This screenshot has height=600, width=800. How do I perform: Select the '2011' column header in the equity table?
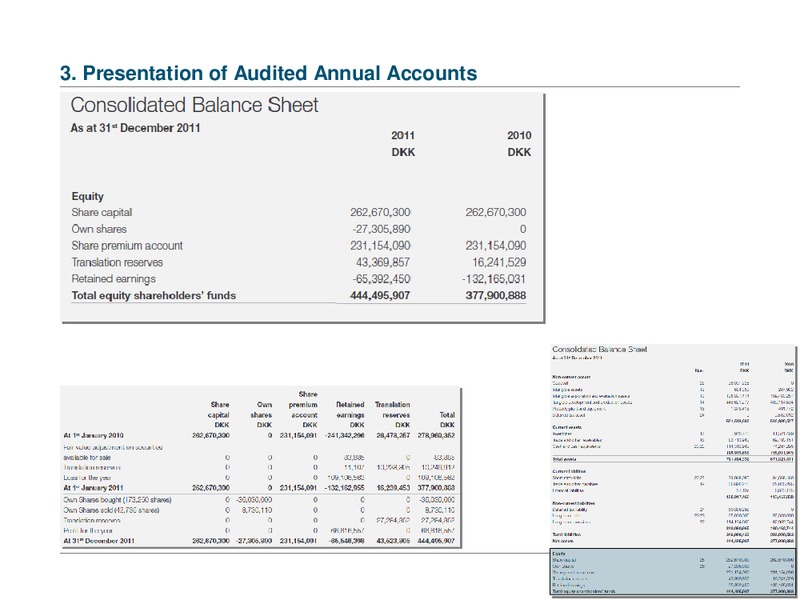tap(403, 135)
